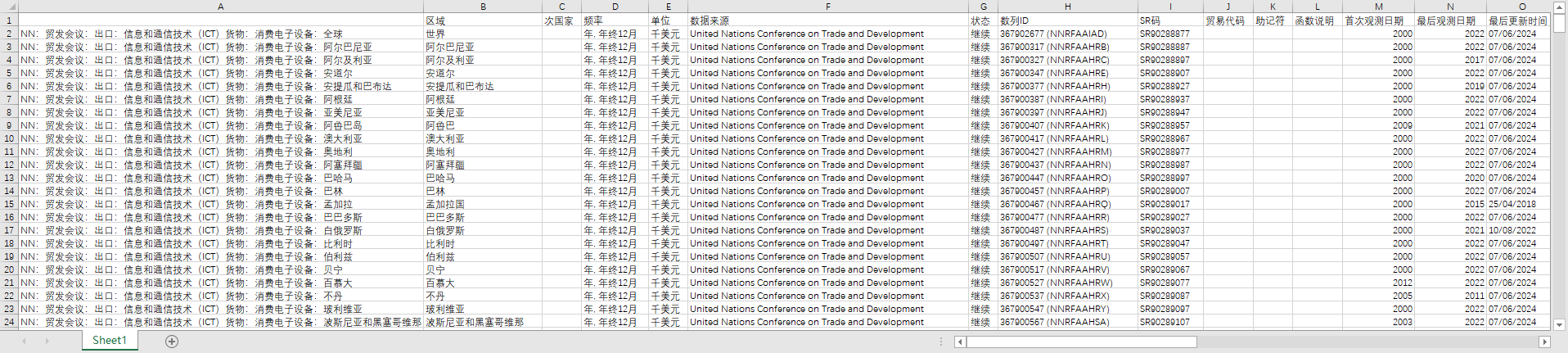Click the previous-sheet navigation arrow
1568x353 pixels.
[24, 342]
